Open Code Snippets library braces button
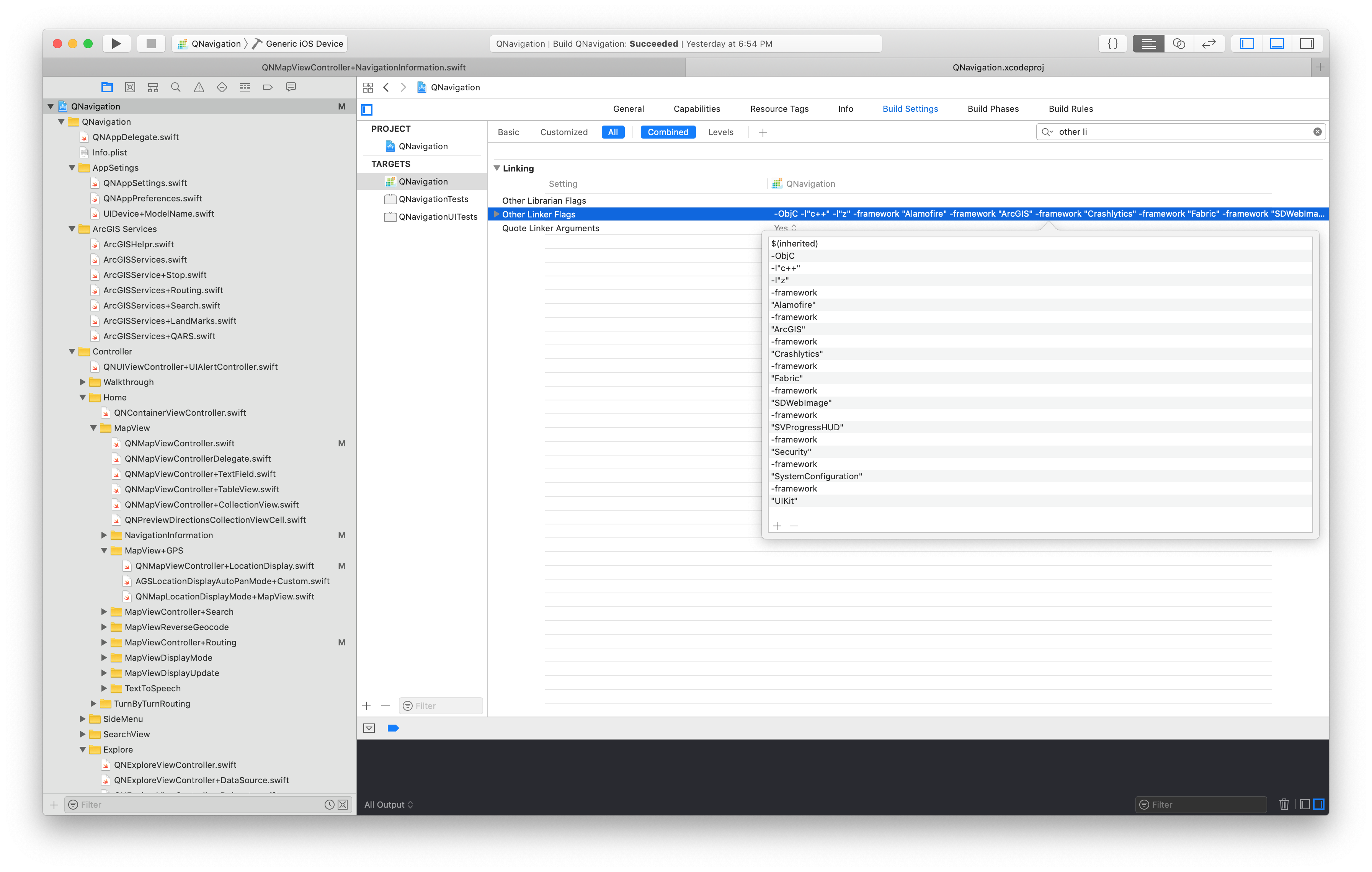The width and height of the screenshot is (1372, 872). tap(1112, 44)
